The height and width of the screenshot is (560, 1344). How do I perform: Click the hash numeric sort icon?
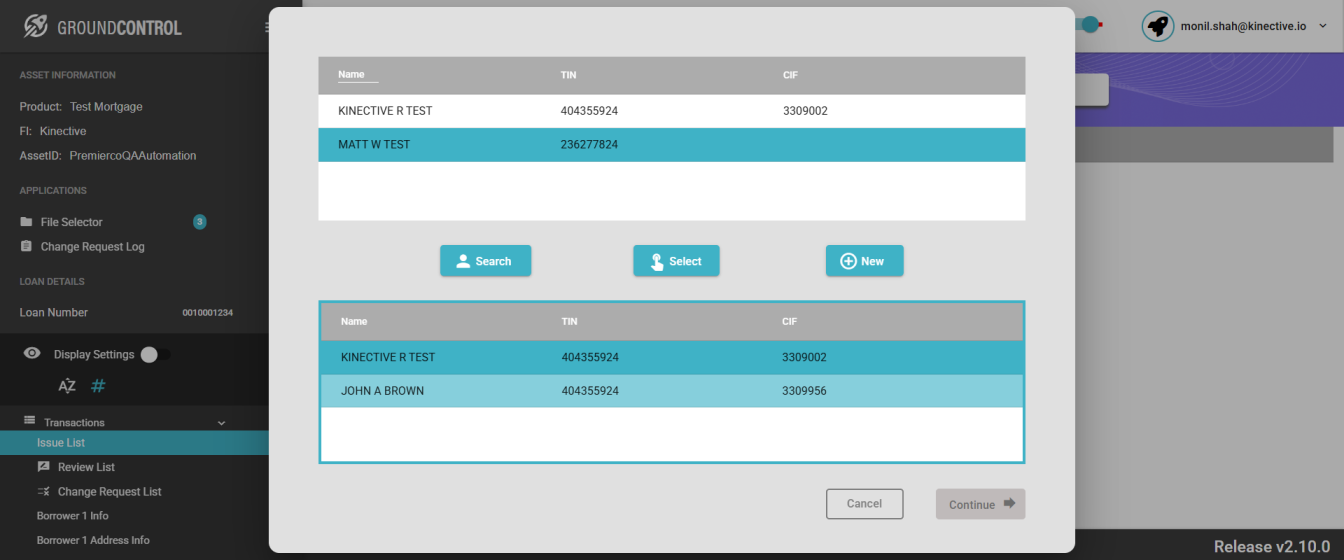point(98,386)
